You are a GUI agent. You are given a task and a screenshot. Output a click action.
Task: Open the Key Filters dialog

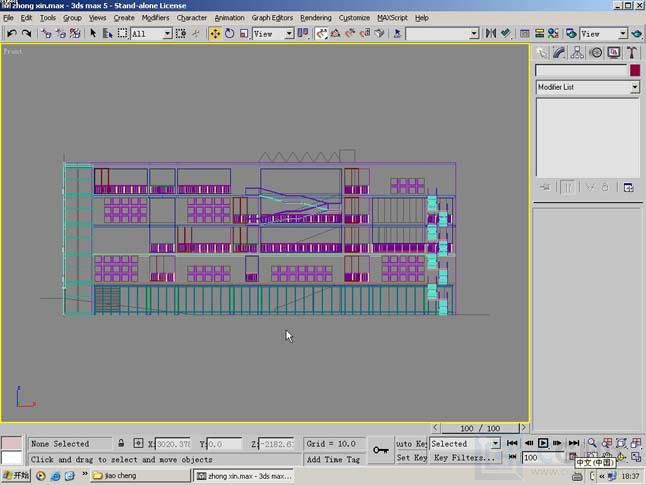coord(465,457)
